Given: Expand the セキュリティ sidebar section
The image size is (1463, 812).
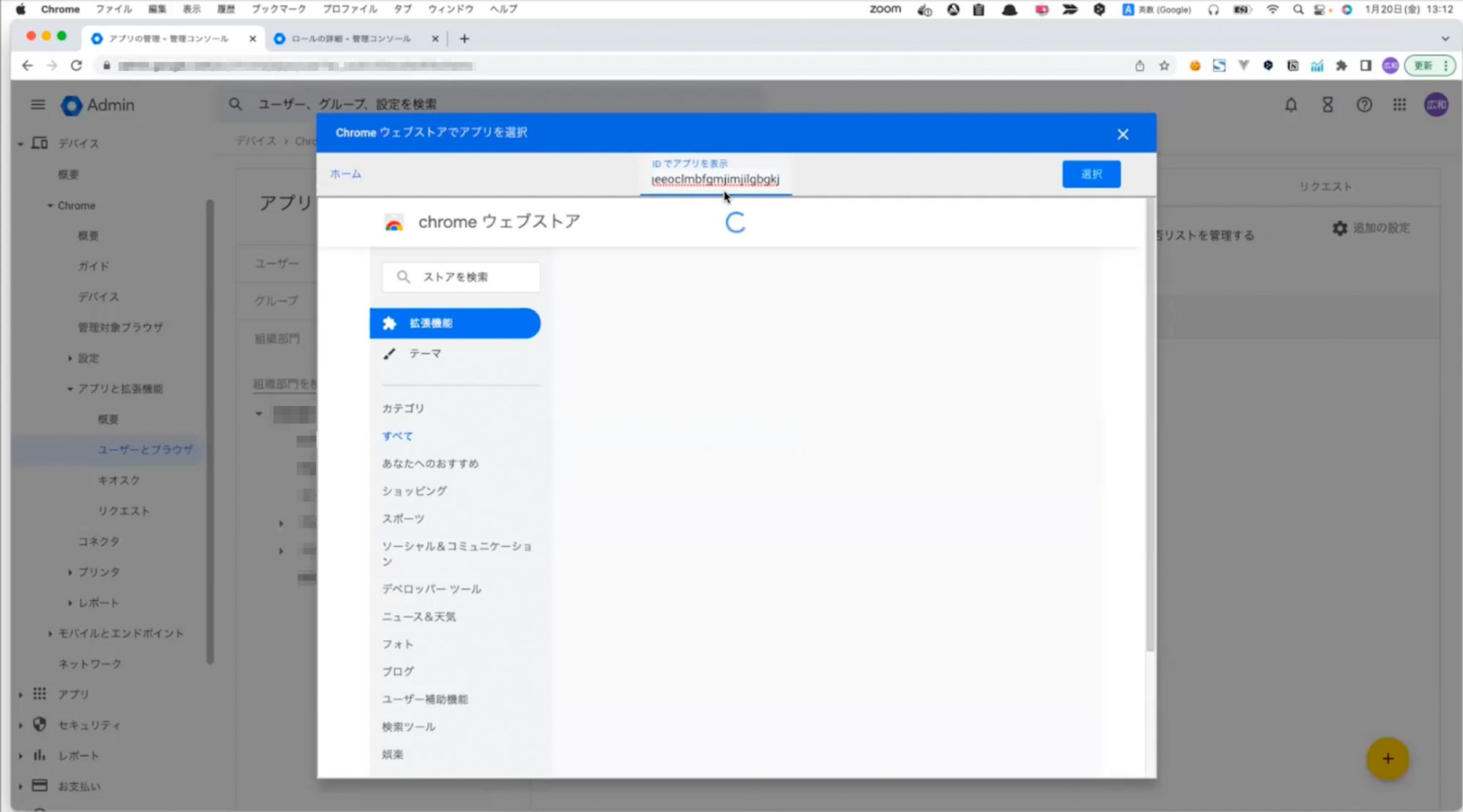Looking at the screenshot, I should [20, 725].
